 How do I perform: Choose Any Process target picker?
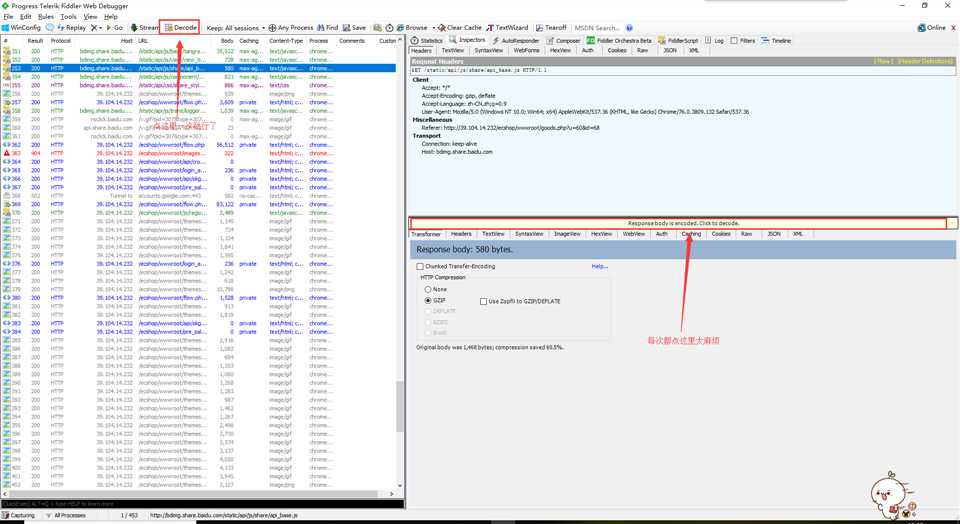click(291, 28)
